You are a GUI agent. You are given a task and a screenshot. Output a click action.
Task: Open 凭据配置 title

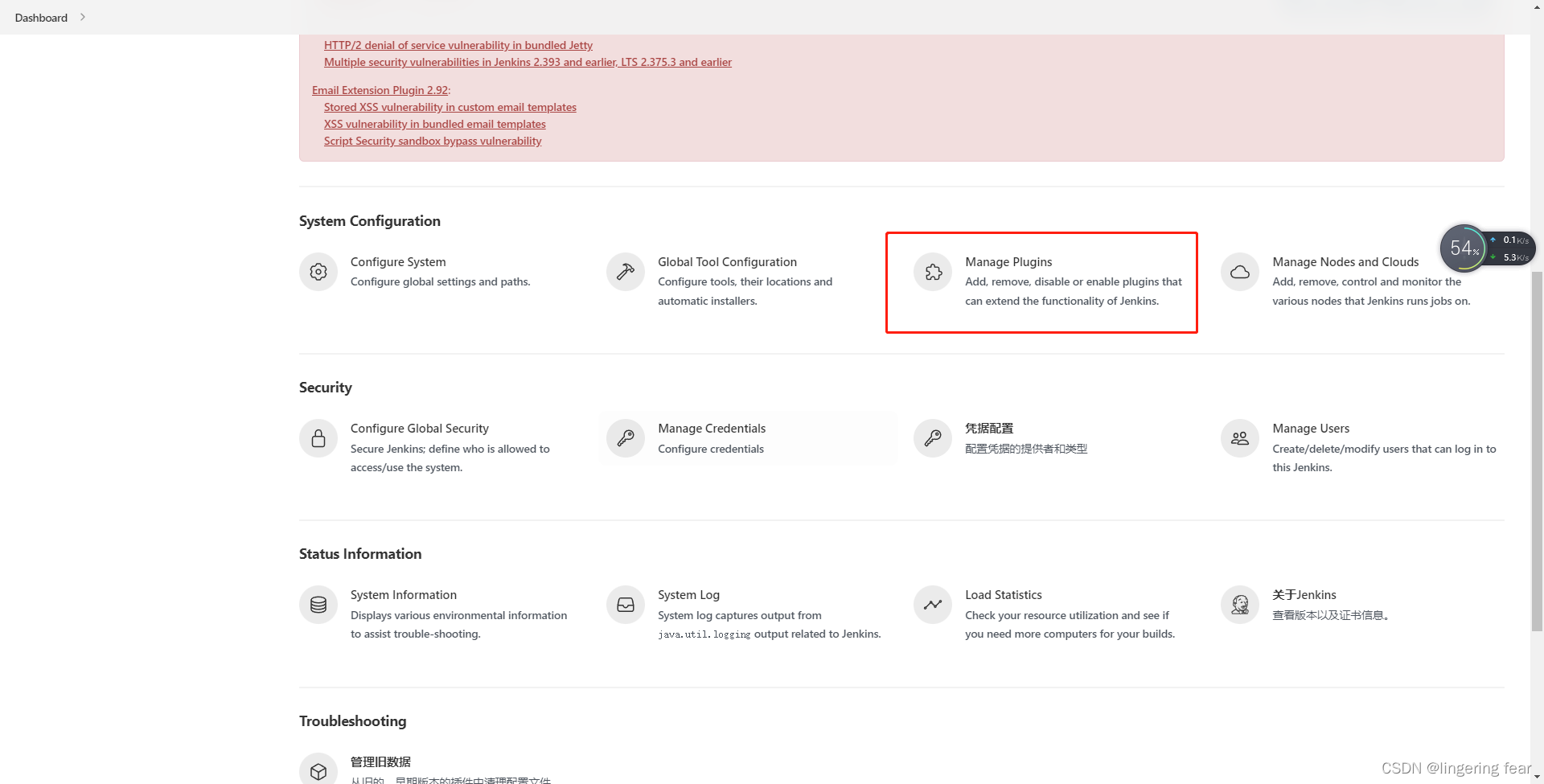point(989,429)
